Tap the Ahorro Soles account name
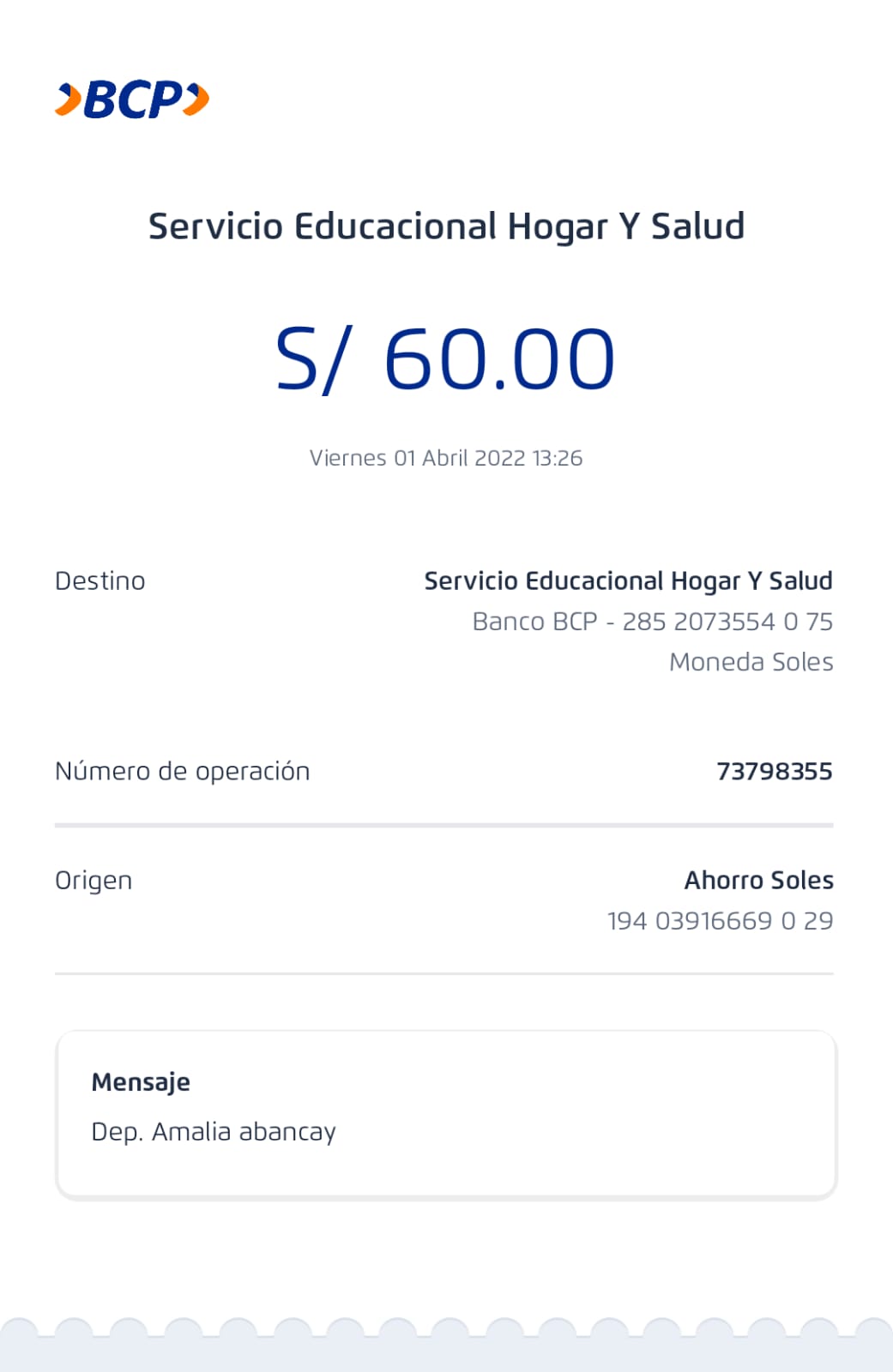 click(x=758, y=881)
